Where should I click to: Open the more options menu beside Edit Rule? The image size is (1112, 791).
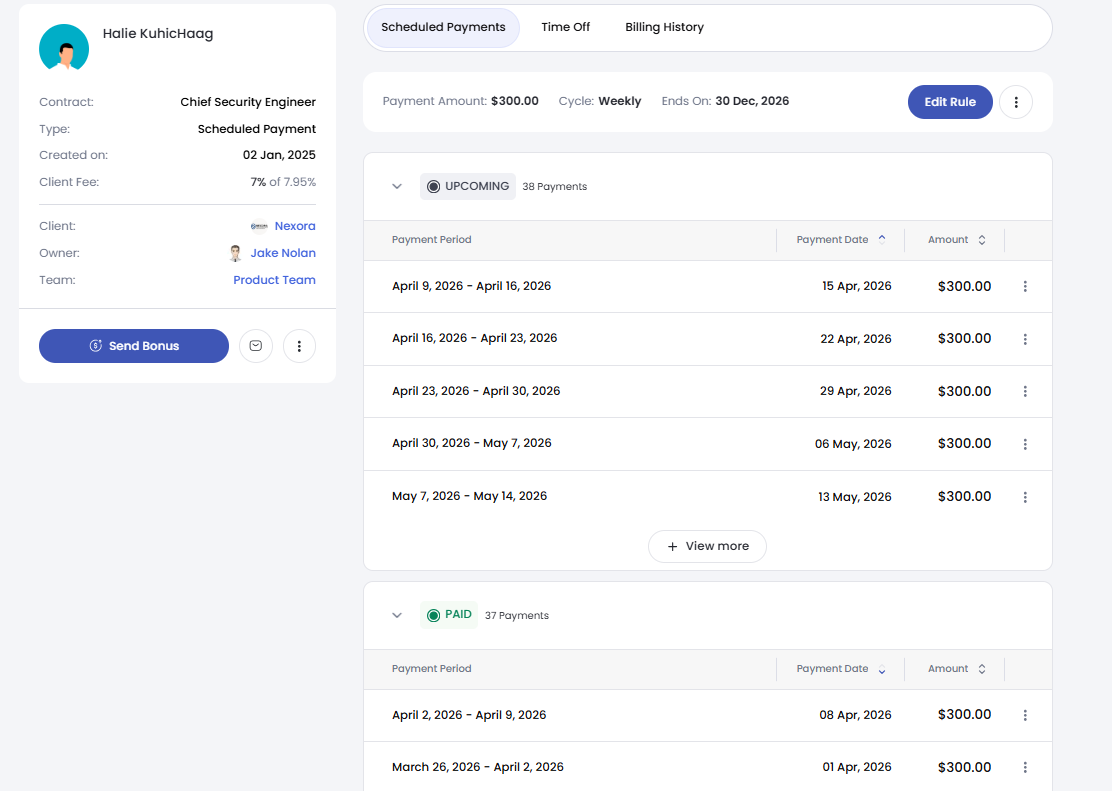click(x=1016, y=102)
